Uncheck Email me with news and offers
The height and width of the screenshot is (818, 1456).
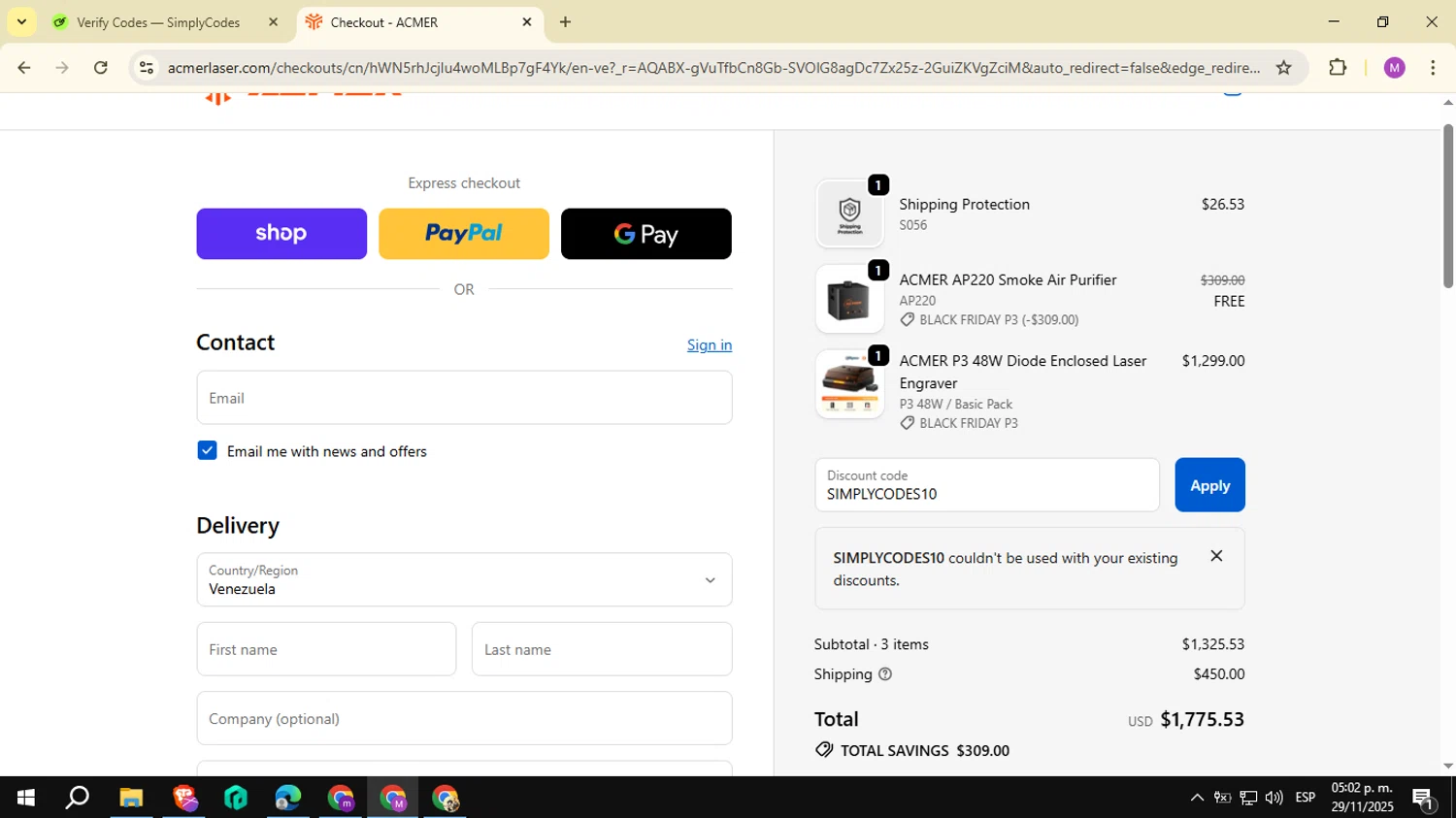[207, 450]
